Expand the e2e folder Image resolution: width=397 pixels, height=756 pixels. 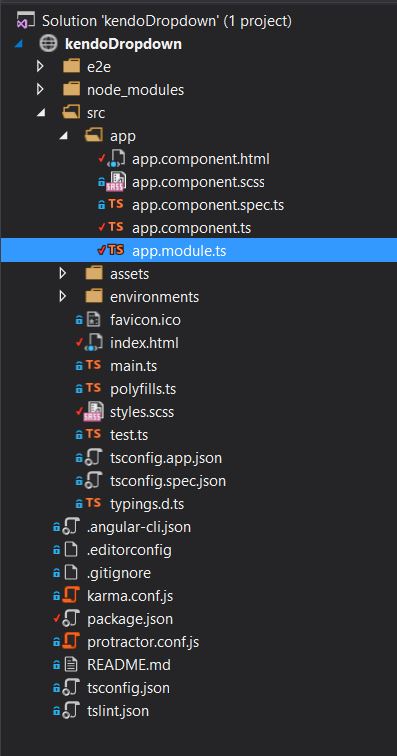coord(41,66)
